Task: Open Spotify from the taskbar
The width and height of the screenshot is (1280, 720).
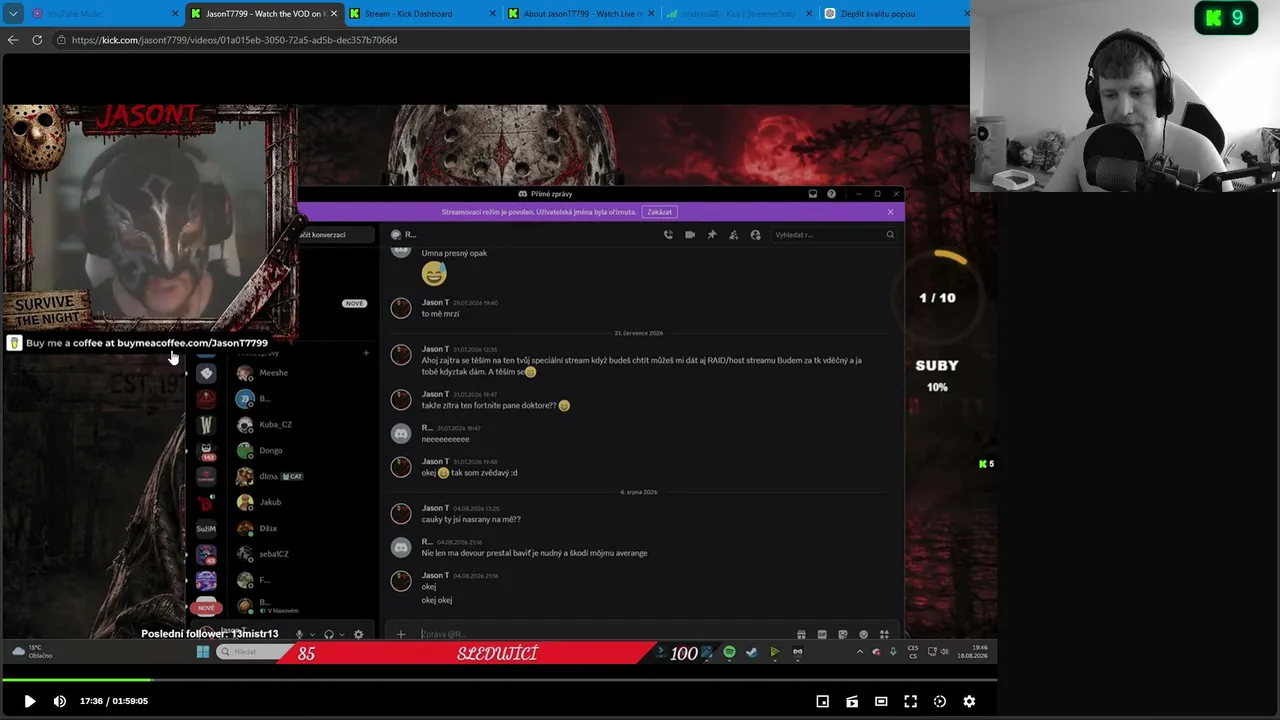Action: tap(729, 652)
